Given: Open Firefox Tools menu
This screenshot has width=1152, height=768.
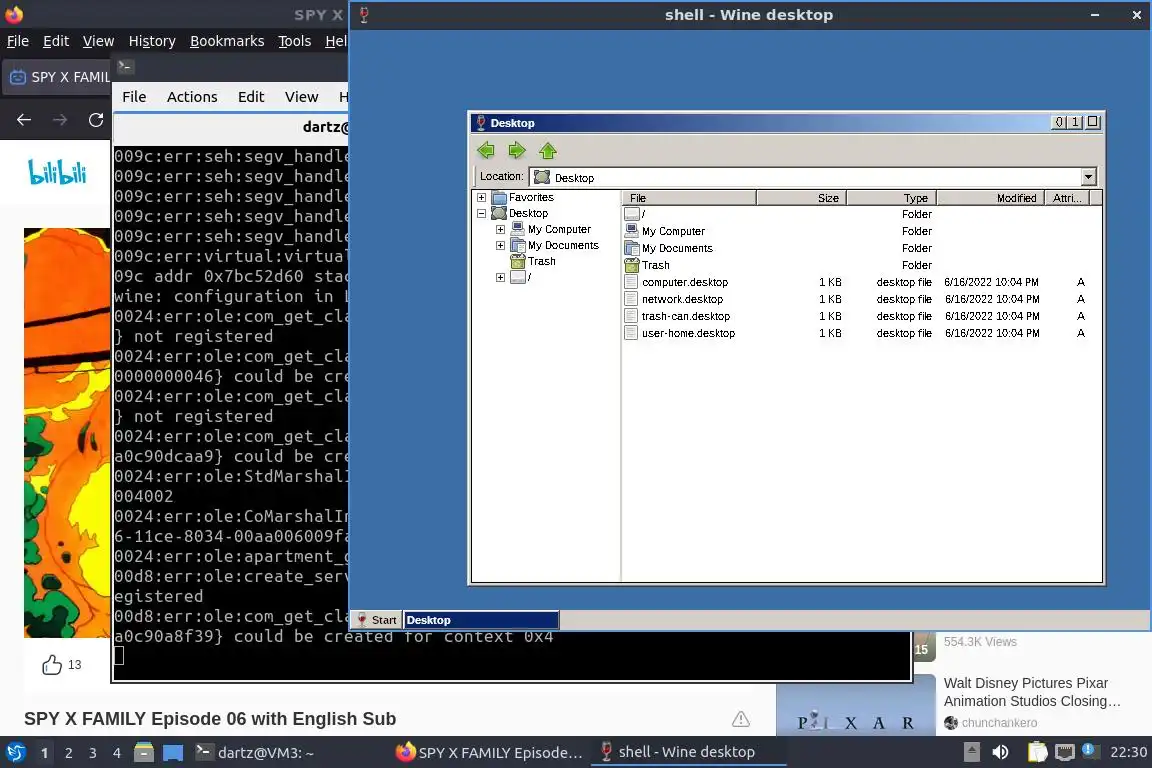Looking at the screenshot, I should [295, 41].
